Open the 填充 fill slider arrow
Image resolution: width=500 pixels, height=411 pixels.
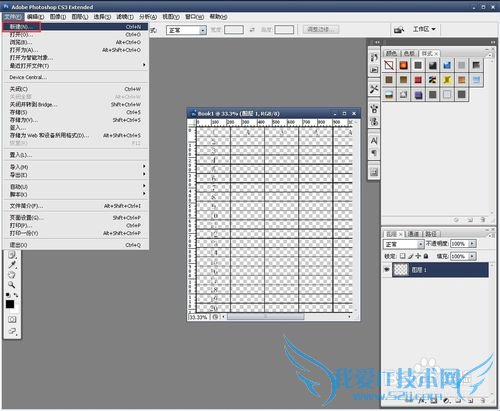pyautogui.click(x=472, y=256)
